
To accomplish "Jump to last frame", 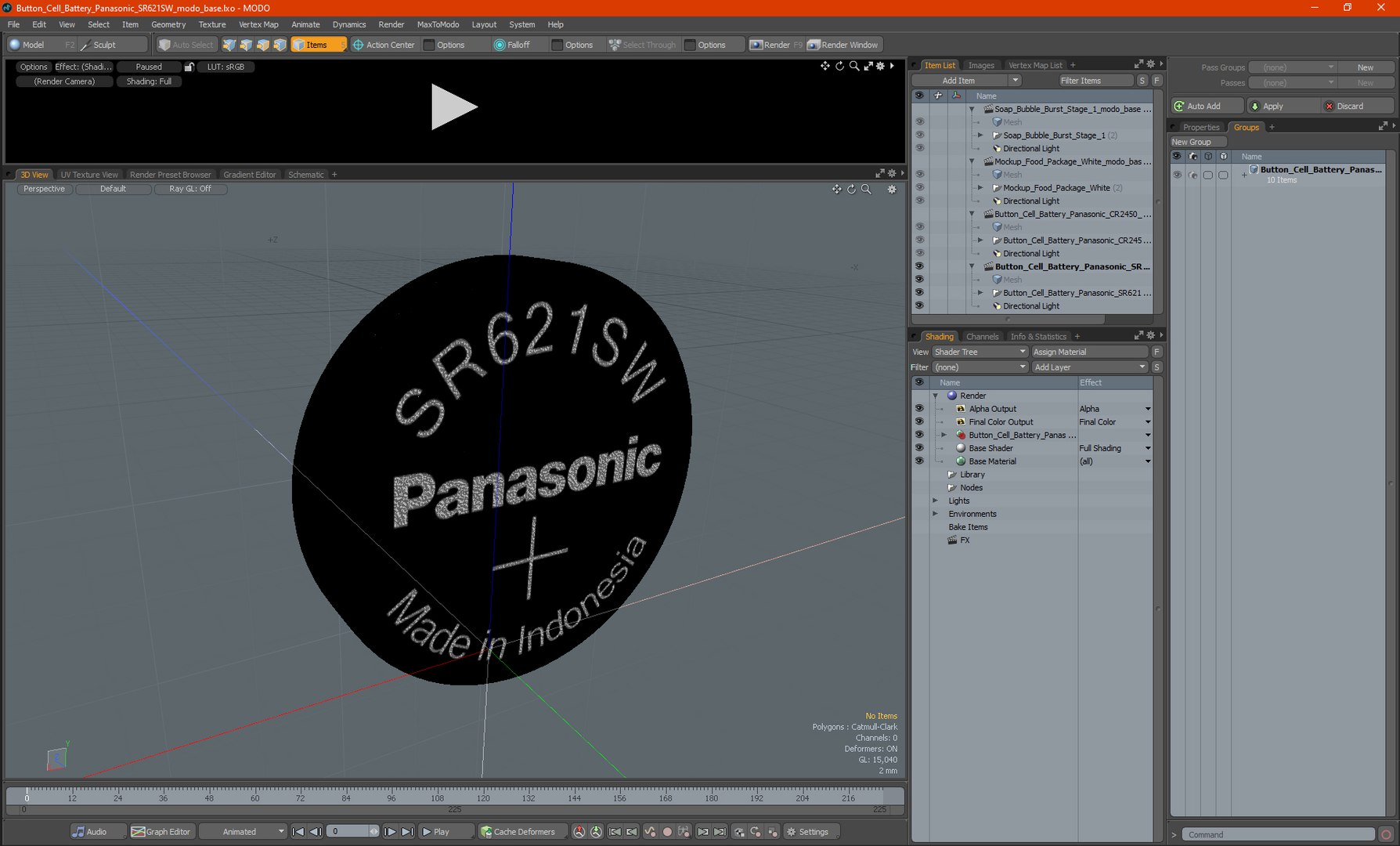I will point(407,832).
